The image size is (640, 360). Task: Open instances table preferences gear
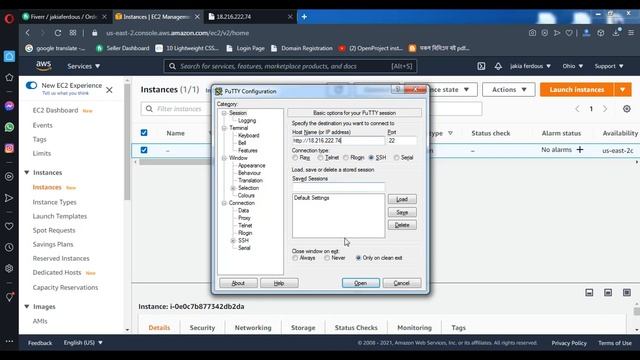[627, 109]
